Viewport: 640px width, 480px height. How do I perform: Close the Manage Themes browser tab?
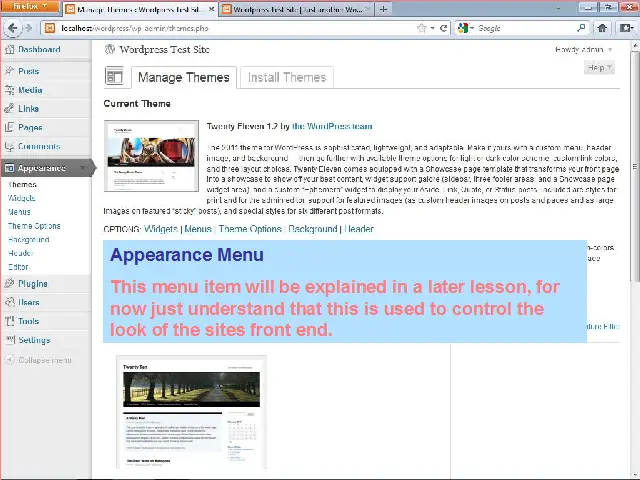click(x=211, y=9)
